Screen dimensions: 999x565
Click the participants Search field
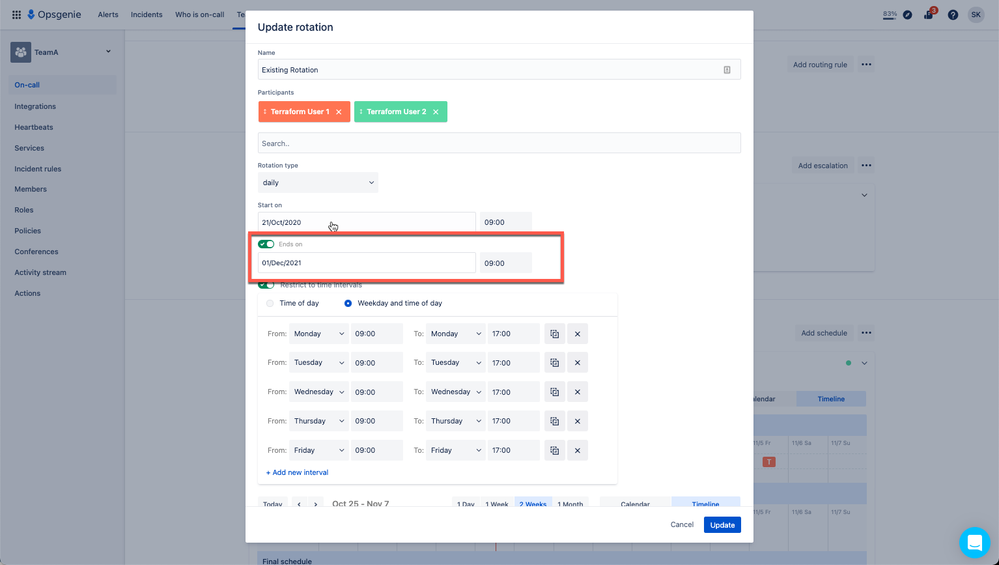click(x=499, y=143)
